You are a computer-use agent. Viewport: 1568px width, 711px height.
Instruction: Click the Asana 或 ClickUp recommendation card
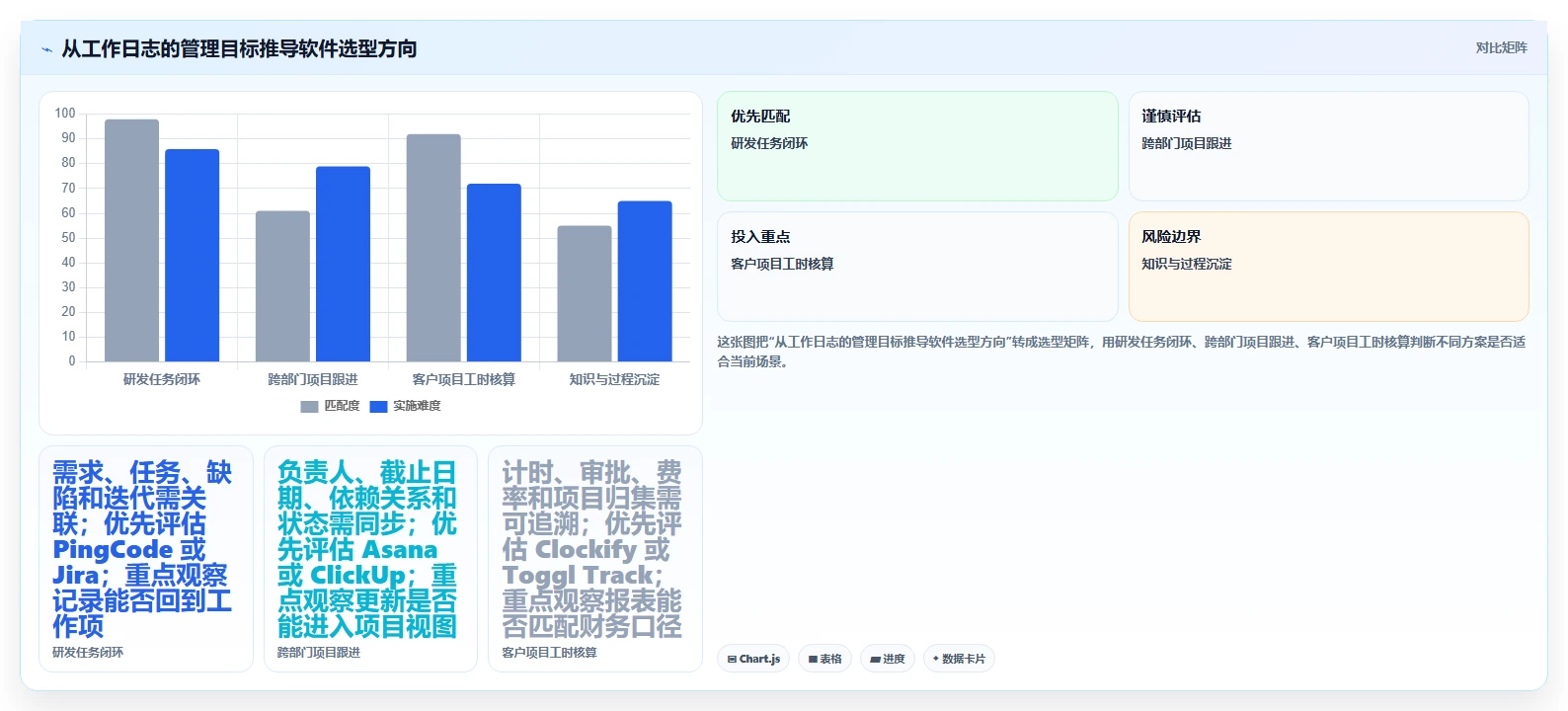pyautogui.click(x=370, y=559)
